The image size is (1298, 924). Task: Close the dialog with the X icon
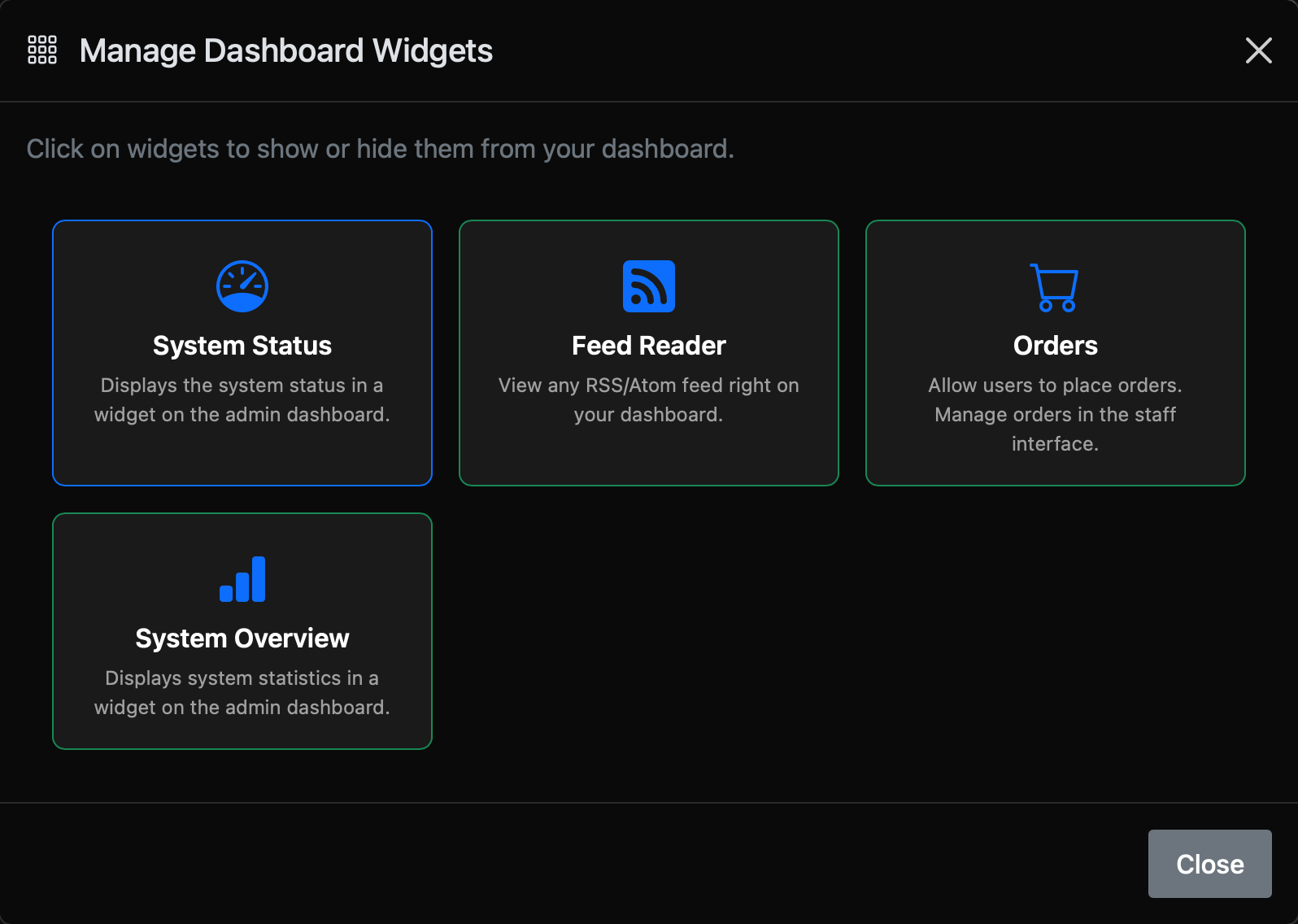pyautogui.click(x=1259, y=50)
